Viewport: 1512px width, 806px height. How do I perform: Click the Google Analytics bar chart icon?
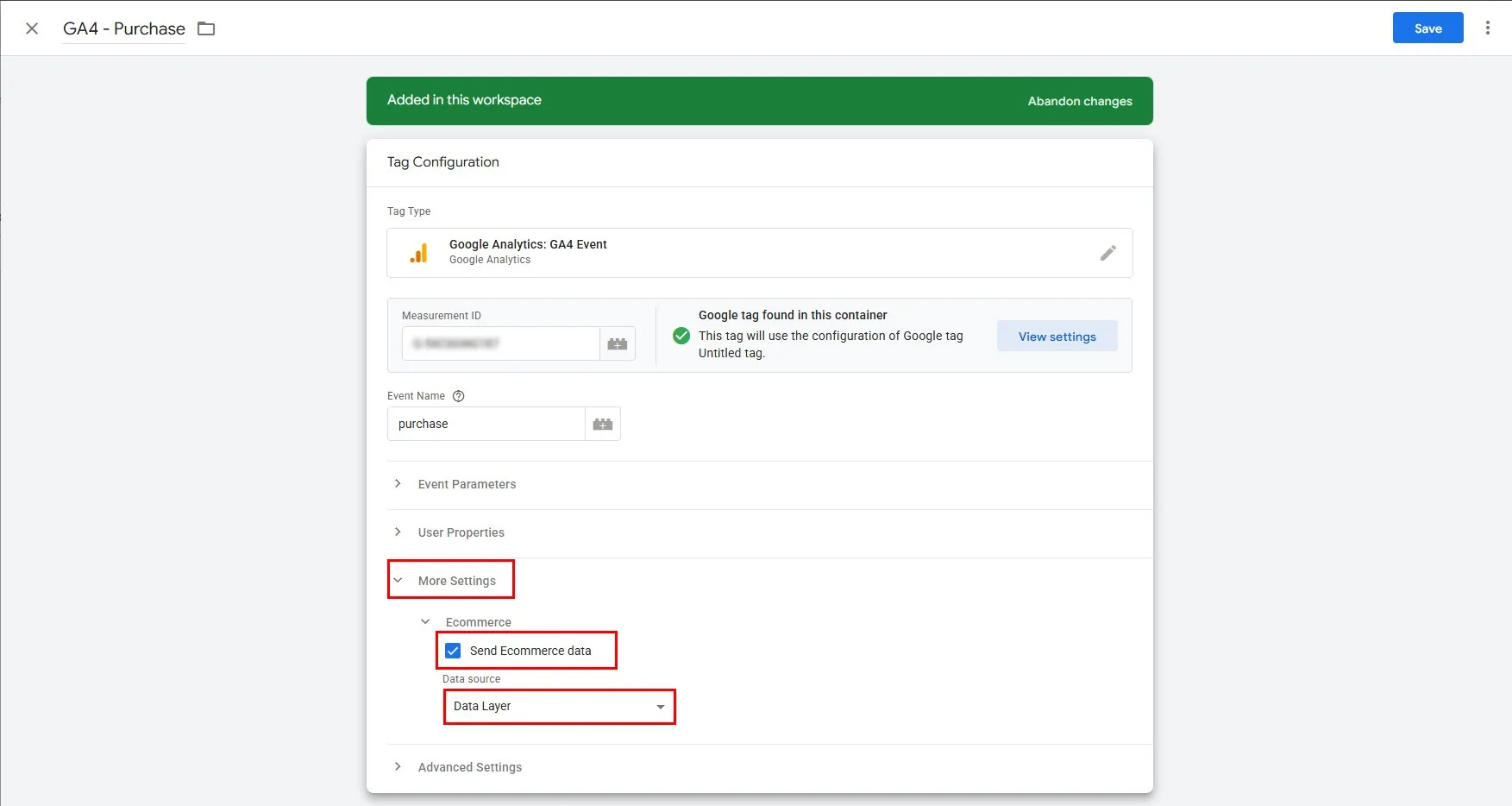pos(418,253)
